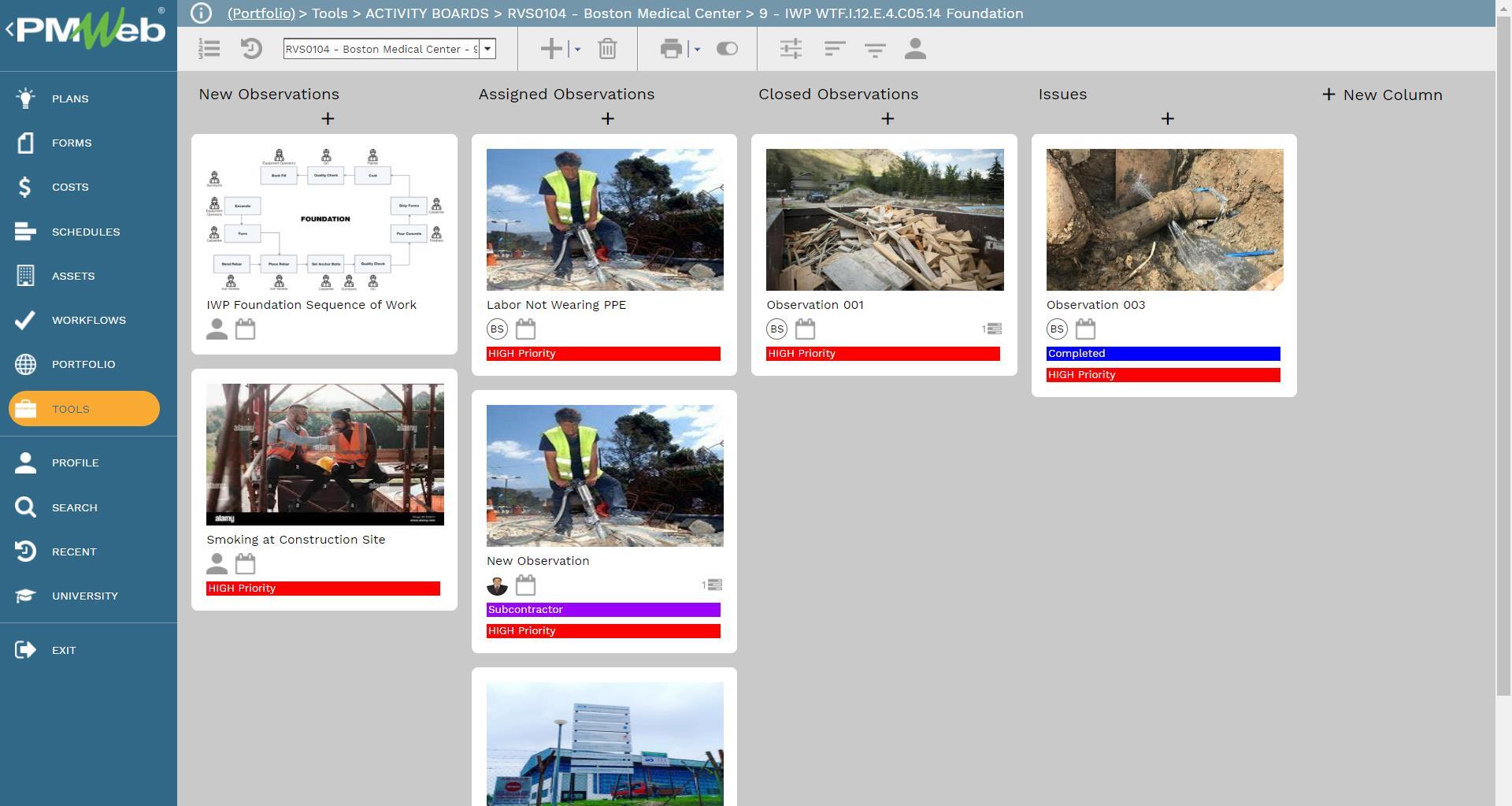Open the IWP Foundation Sequence of Work thumbnail
This screenshot has height=806, width=1512.
[324, 219]
